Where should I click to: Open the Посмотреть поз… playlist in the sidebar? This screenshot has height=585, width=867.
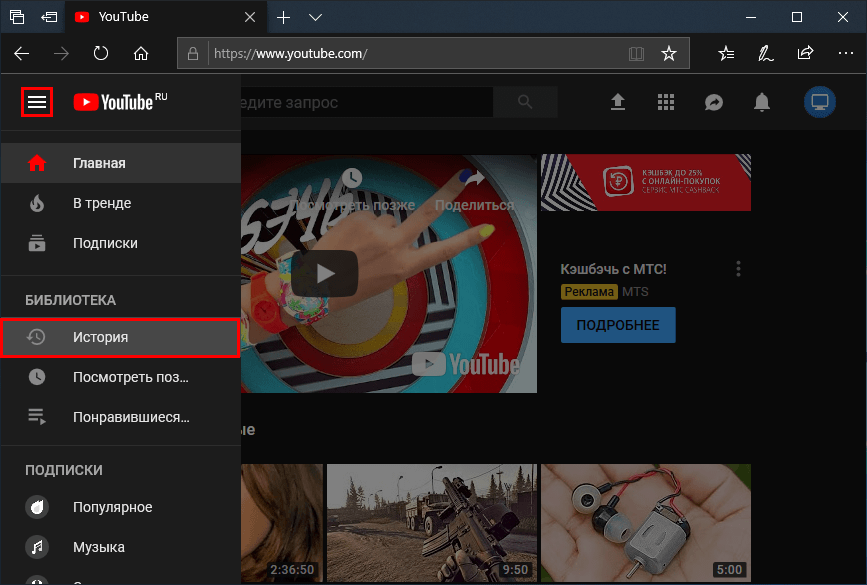[121, 377]
